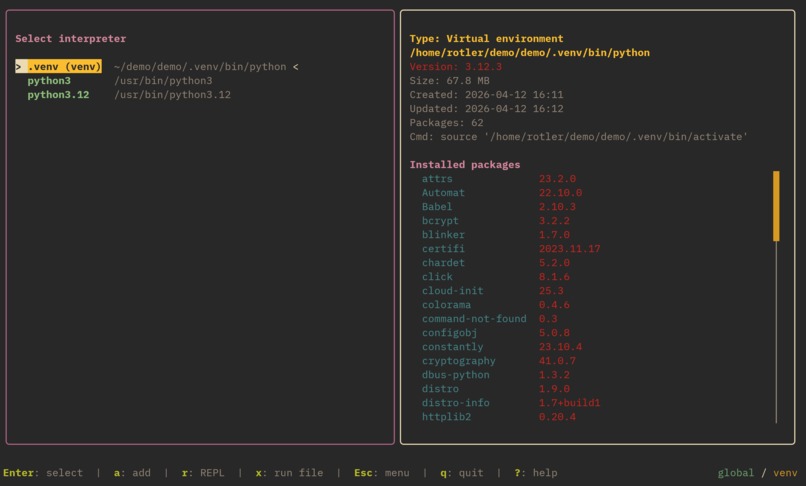Viewport: 806px width, 486px height.
Task: Click the packages list scrollbar thumb
Action: point(776,206)
